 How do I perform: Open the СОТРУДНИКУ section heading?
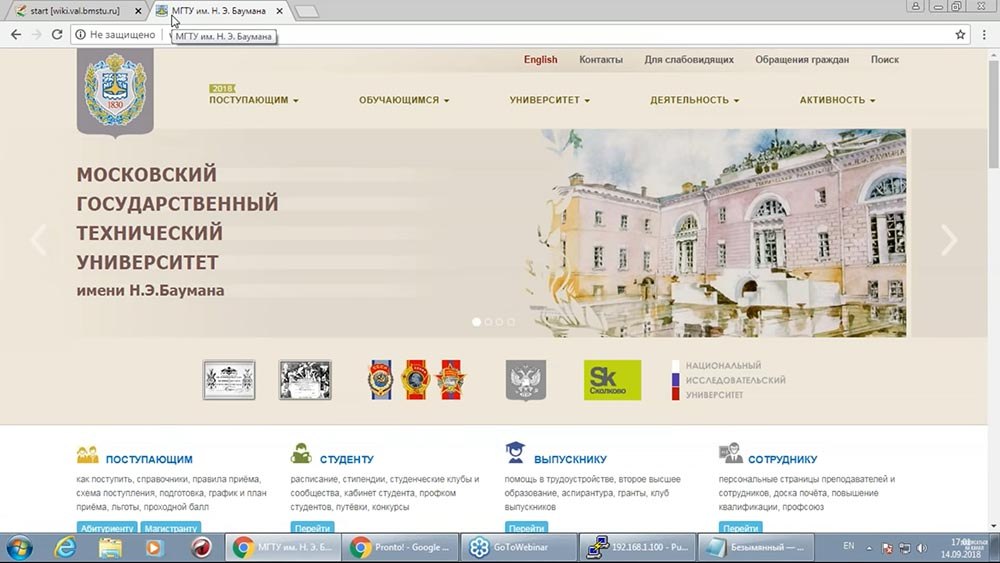[x=783, y=459]
